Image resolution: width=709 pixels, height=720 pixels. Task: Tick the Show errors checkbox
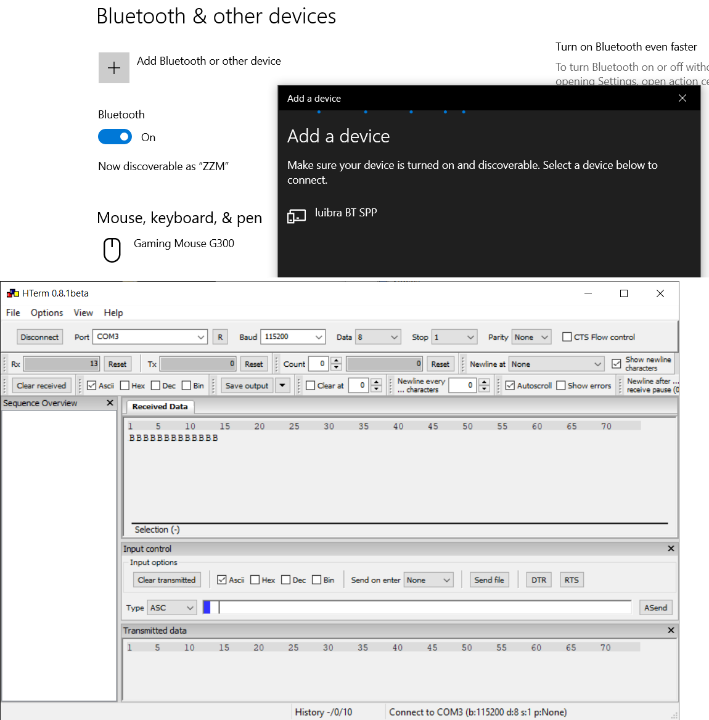point(561,386)
